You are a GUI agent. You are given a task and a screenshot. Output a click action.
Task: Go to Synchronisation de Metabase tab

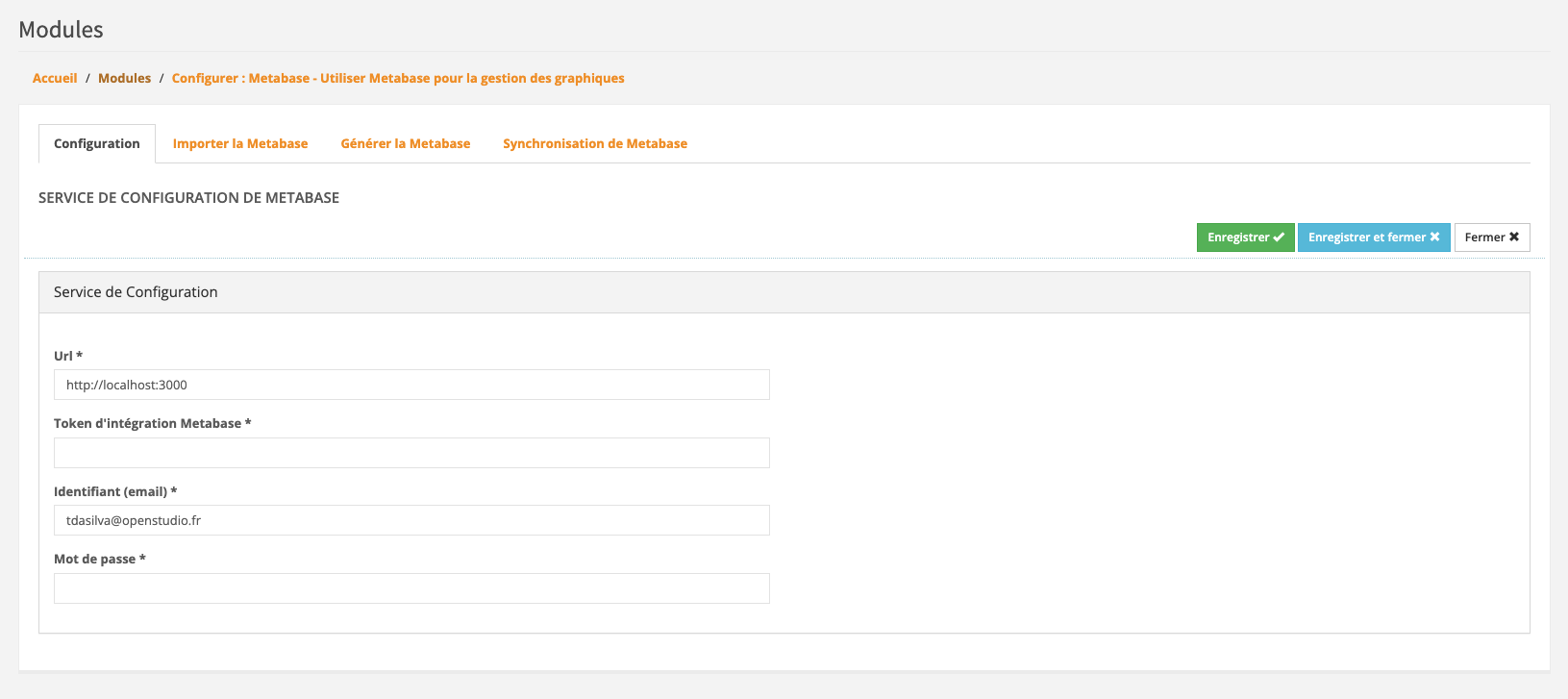click(x=595, y=143)
